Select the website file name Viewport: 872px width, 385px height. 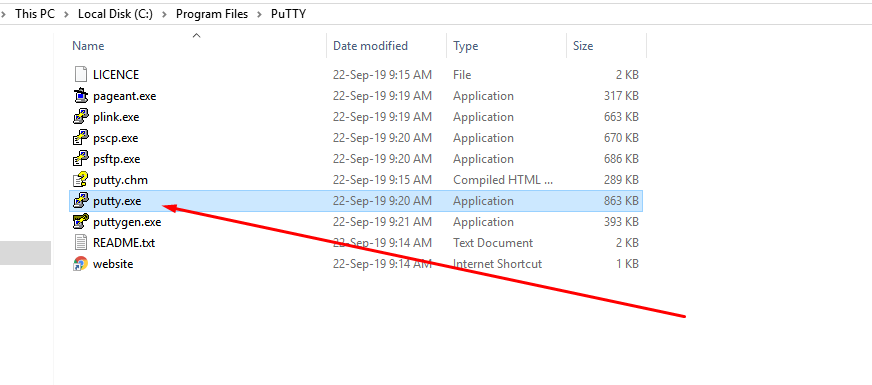[113, 264]
